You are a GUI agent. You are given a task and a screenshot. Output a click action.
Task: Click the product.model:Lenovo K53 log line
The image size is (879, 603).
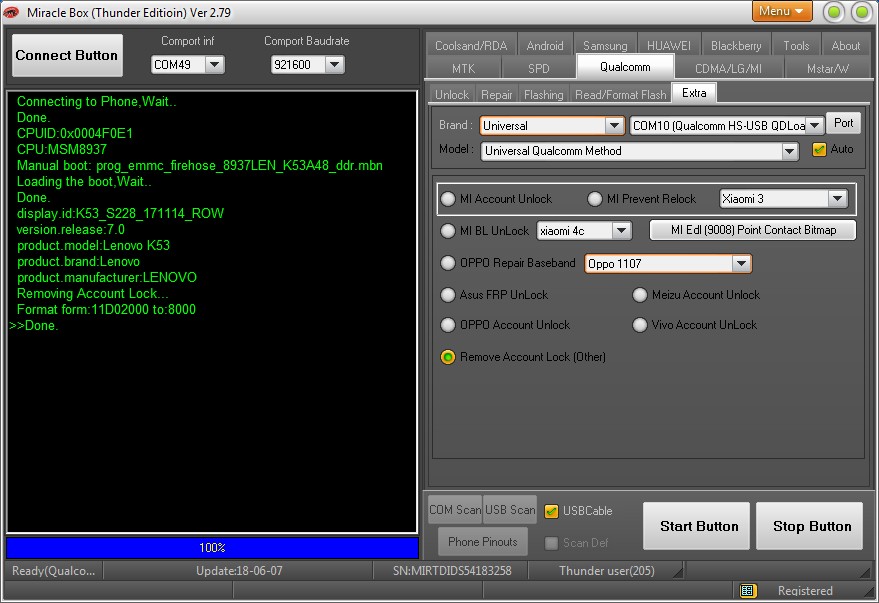pos(93,245)
